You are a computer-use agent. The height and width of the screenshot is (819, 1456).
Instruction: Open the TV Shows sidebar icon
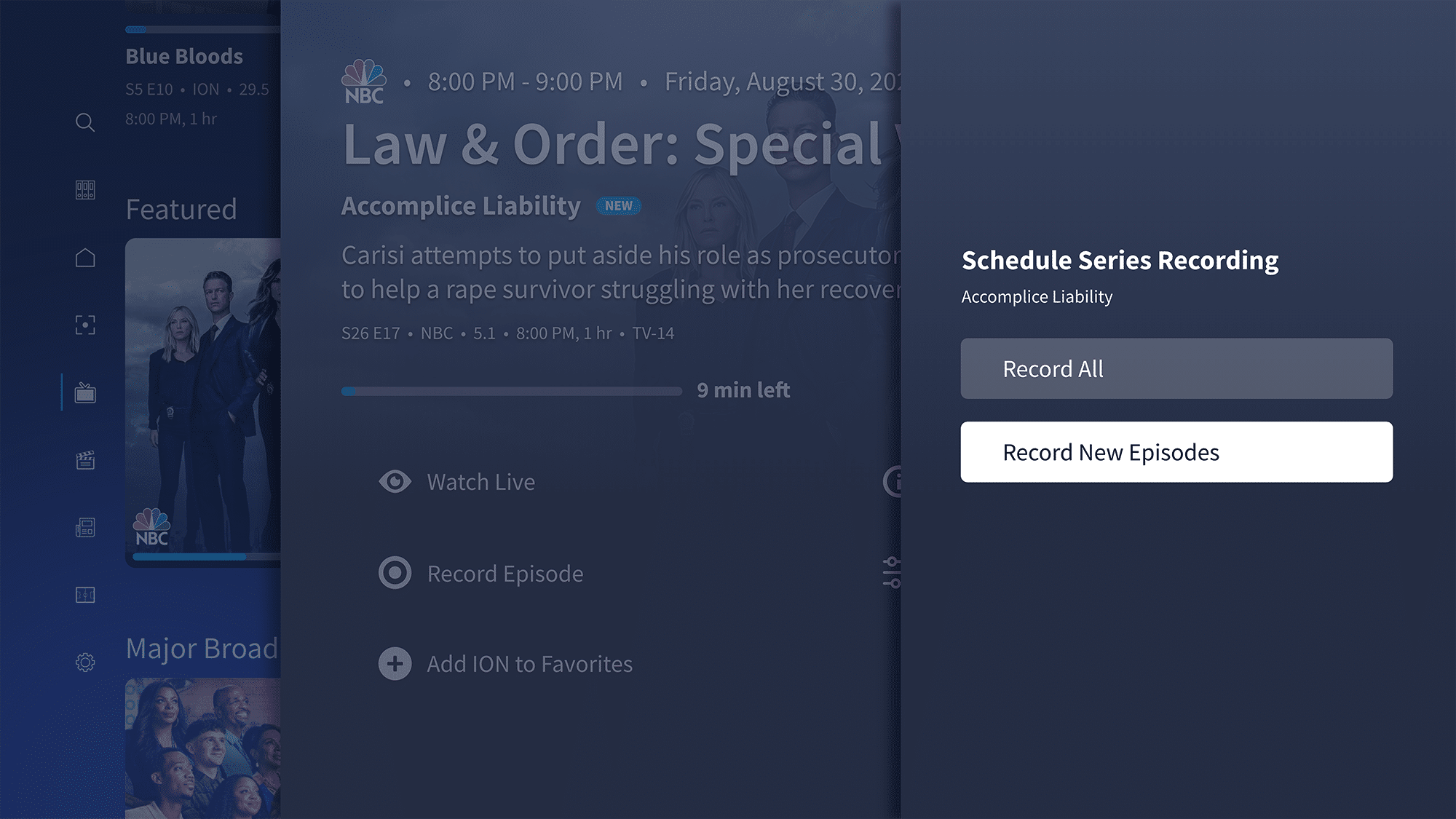coord(85,393)
